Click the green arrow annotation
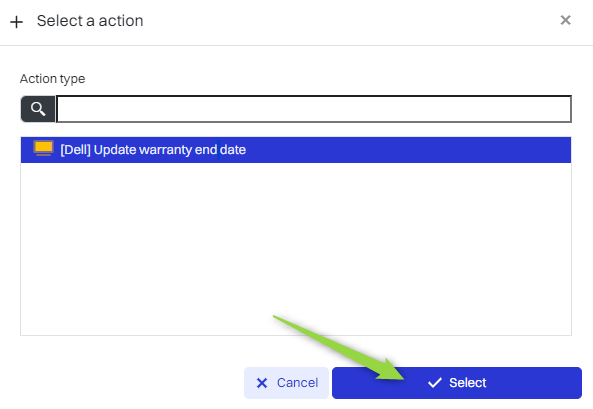The image size is (593, 409). (339, 347)
